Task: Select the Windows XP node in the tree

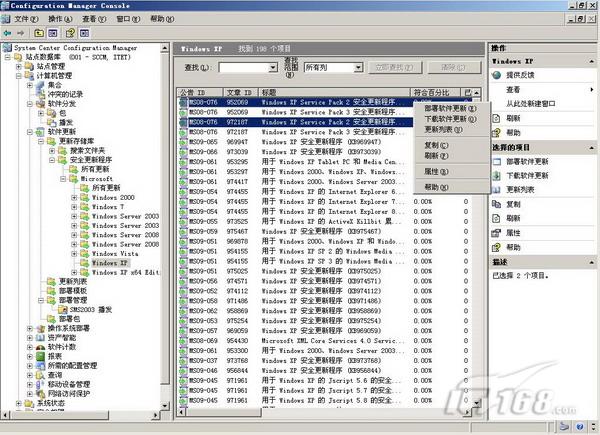Action: click(109, 263)
